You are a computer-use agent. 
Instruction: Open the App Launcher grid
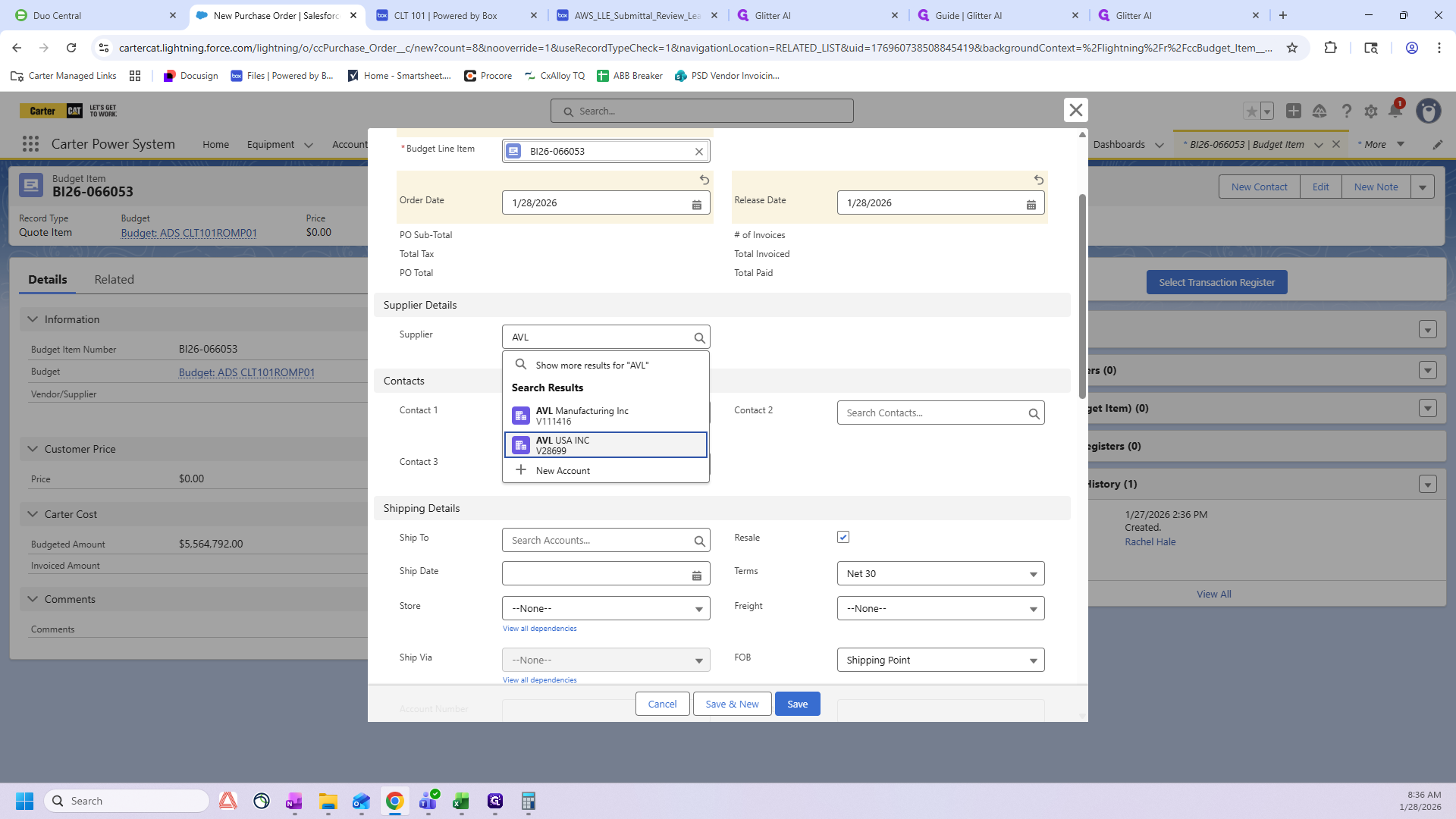coord(30,144)
